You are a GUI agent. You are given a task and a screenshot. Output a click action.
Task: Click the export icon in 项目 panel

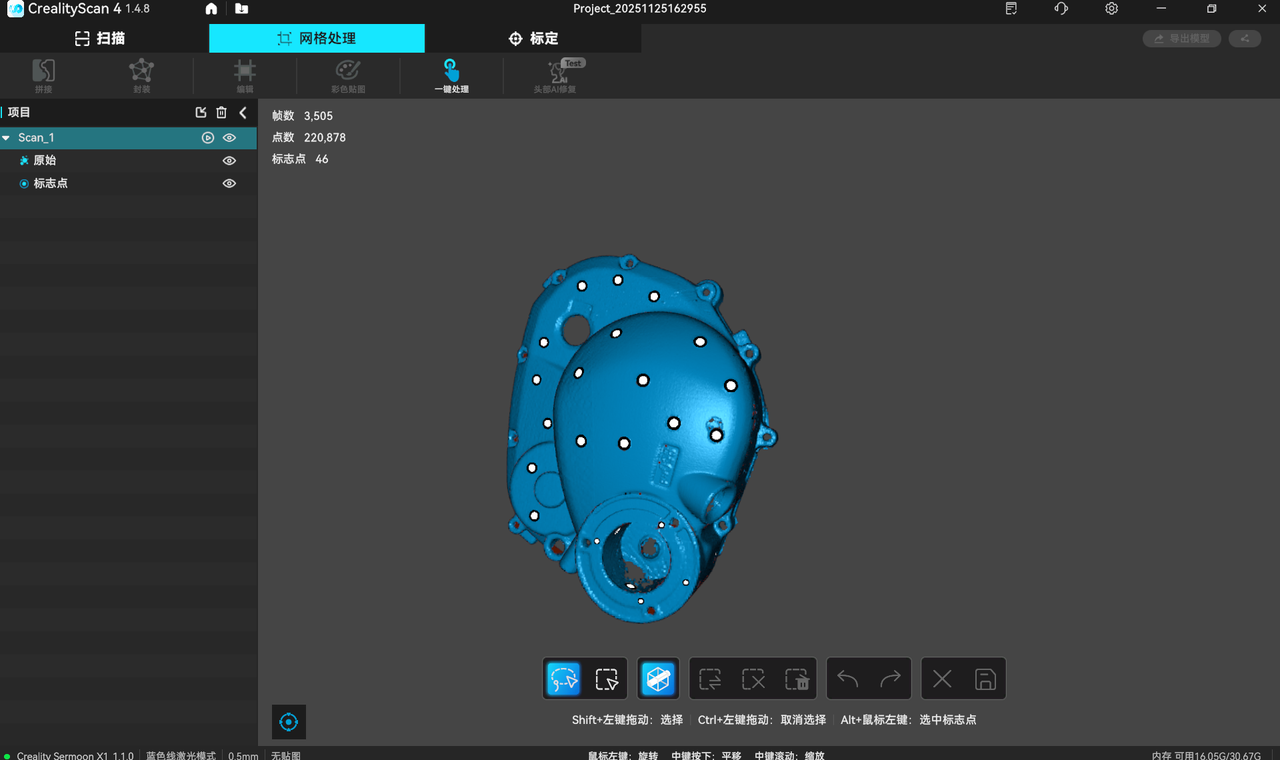point(201,113)
